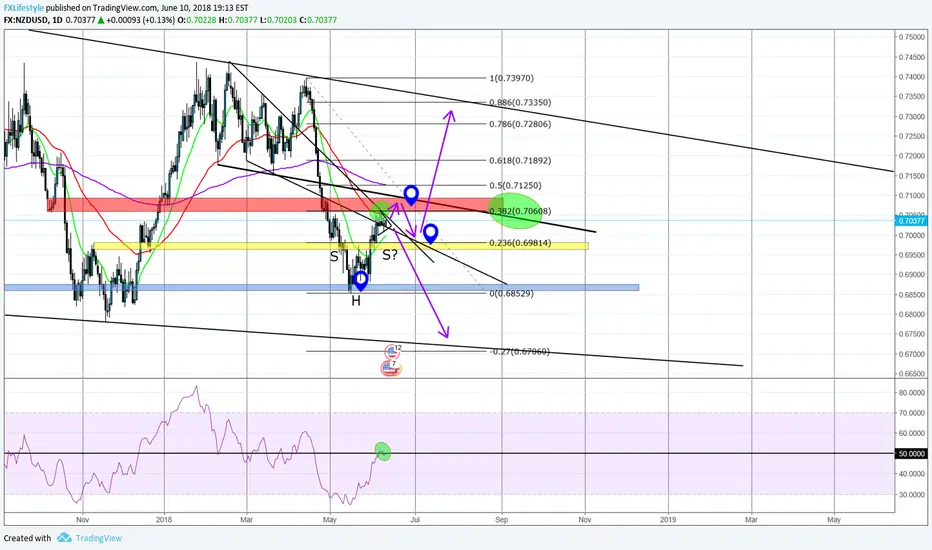Click the O:0.70228 open value
Screen dimensions: 932x550
197,20
